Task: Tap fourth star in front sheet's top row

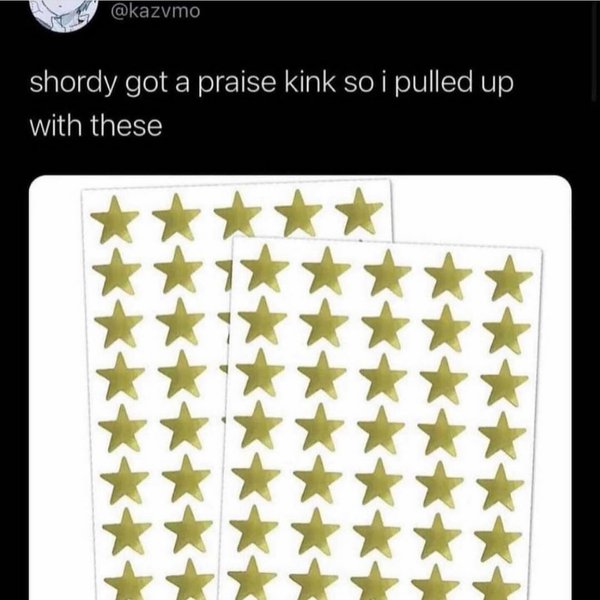Action: 447,275
